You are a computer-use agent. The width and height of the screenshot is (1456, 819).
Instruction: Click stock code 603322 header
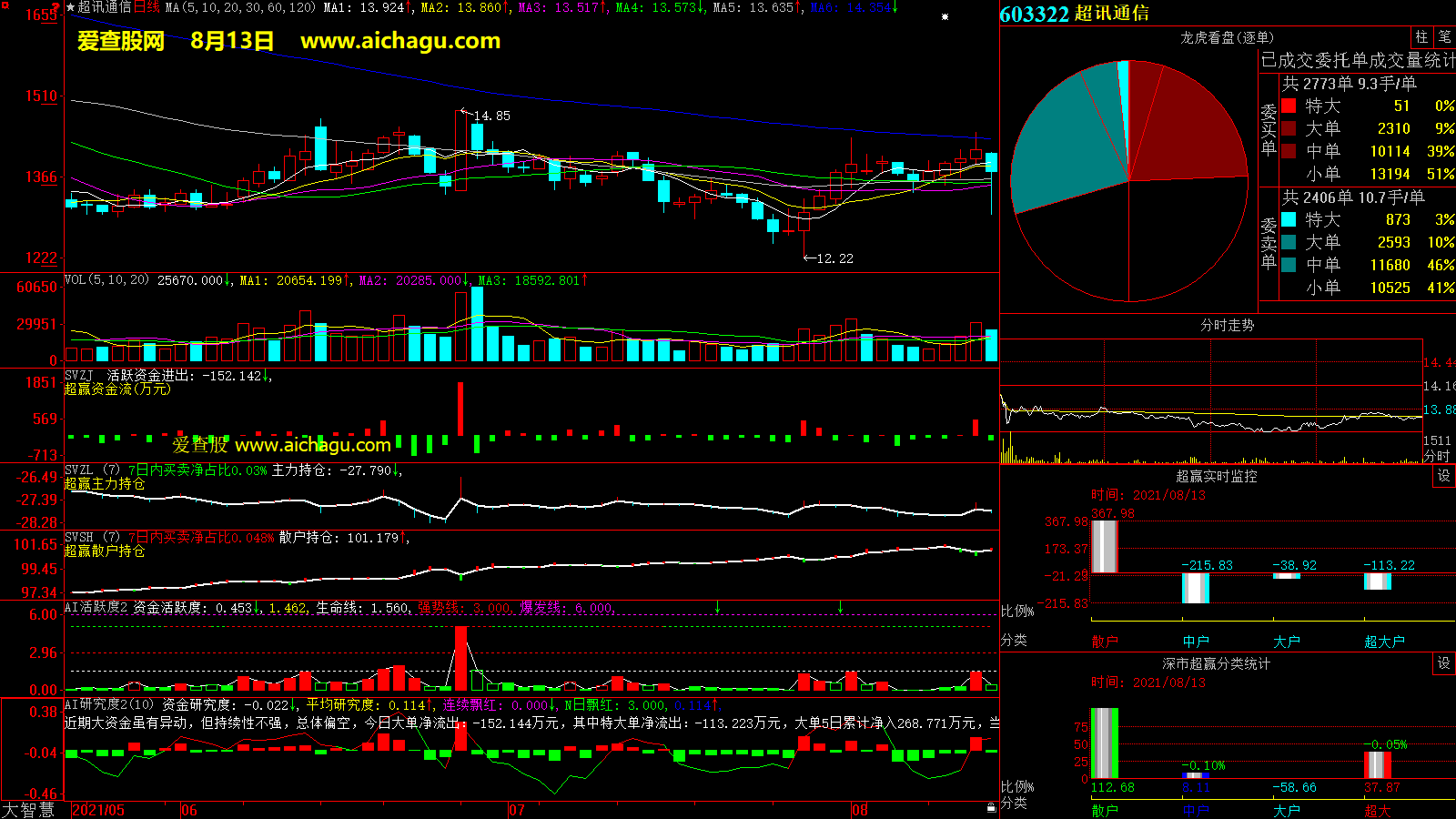(1034, 14)
